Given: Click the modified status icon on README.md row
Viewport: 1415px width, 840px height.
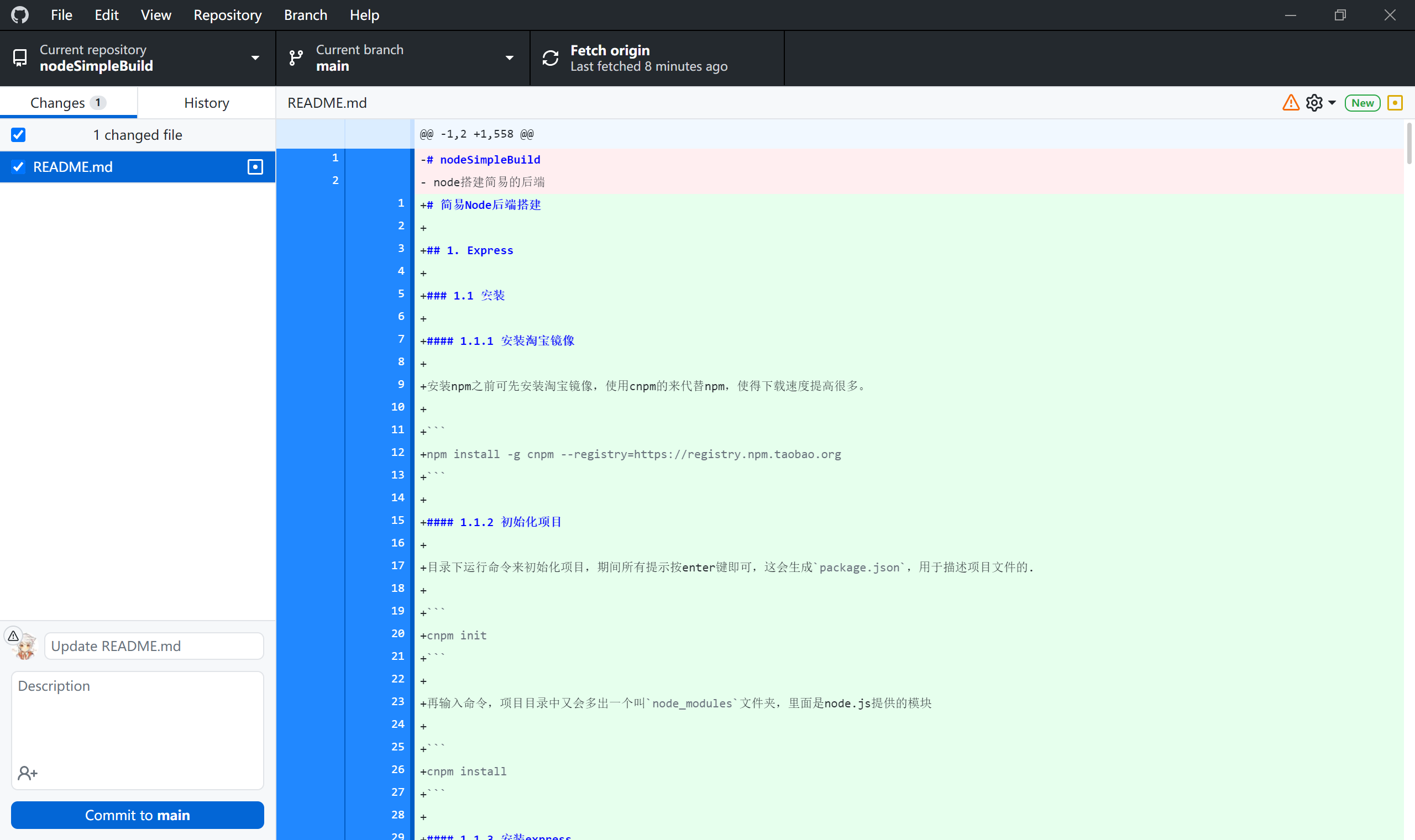Looking at the screenshot, I should pyautogui.click(x=255, y=167).
